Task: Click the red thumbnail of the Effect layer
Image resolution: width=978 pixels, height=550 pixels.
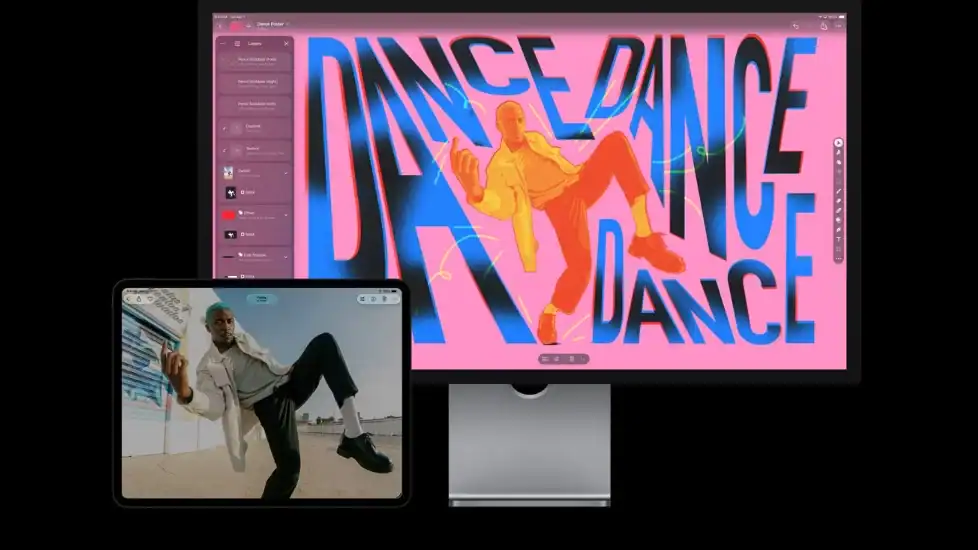Action: (228, 215)
